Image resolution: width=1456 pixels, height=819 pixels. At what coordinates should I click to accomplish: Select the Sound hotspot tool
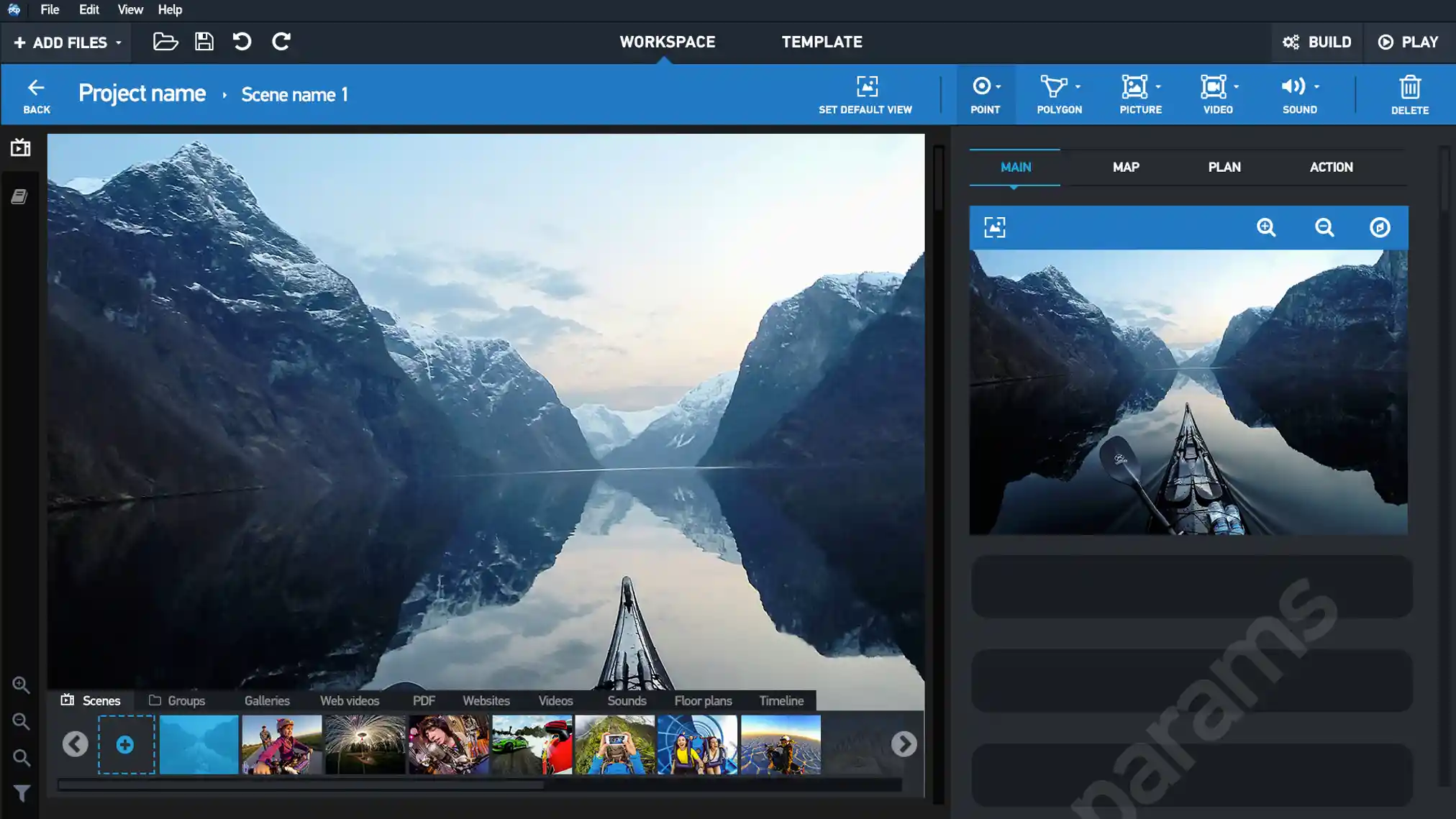pos(1299,96)
